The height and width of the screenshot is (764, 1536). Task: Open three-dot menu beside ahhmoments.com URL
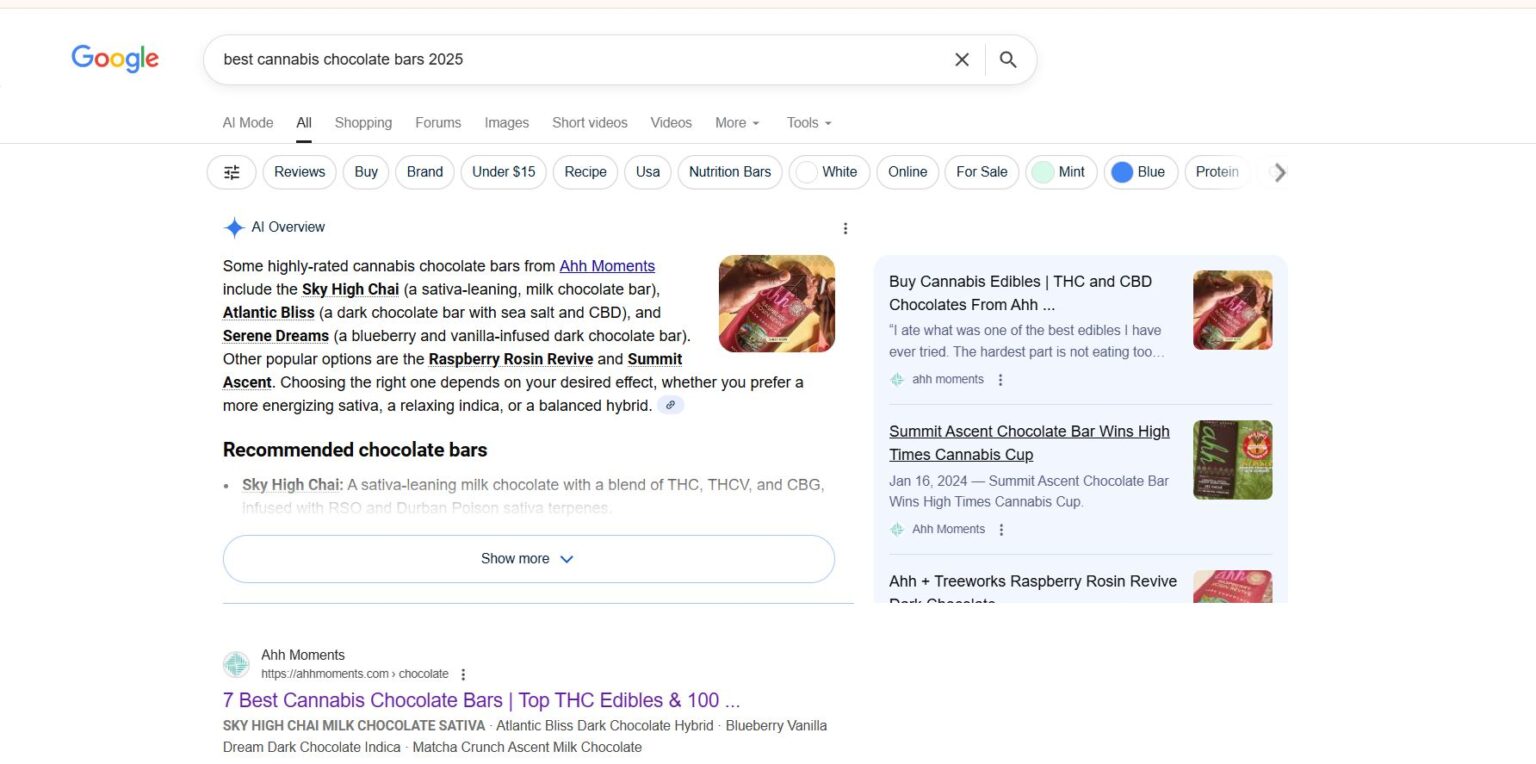click(463, 674)
